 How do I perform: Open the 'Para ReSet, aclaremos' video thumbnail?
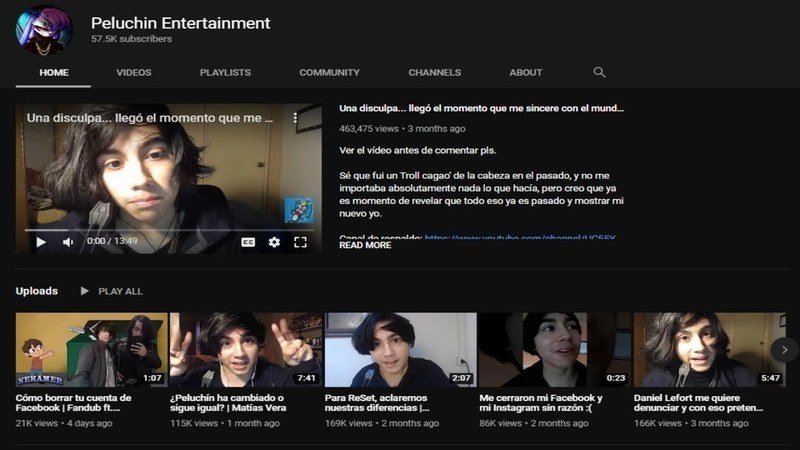[x=400, y=349]
